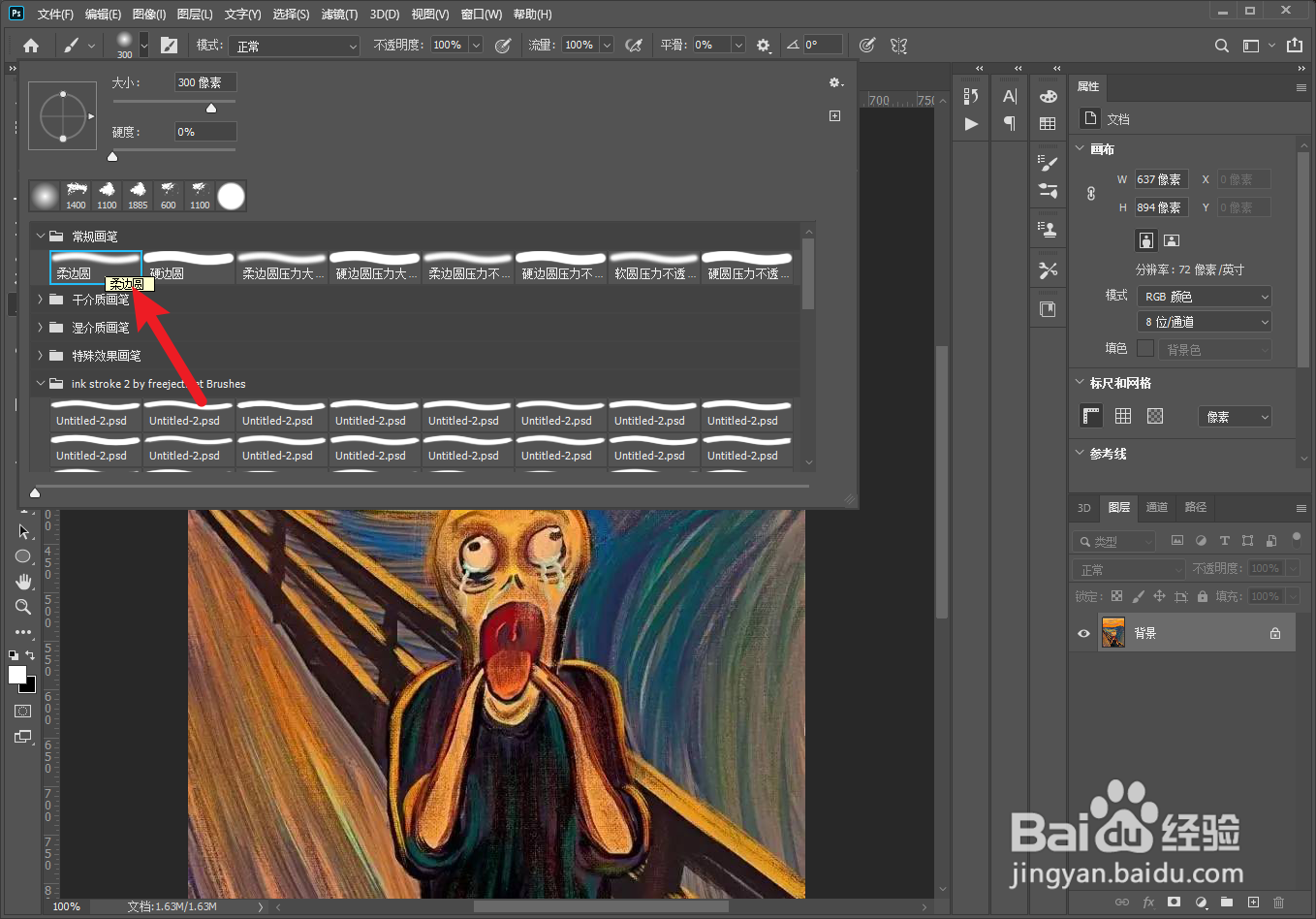Expand the 特殊效果画笔 folder

click(41, 356)
